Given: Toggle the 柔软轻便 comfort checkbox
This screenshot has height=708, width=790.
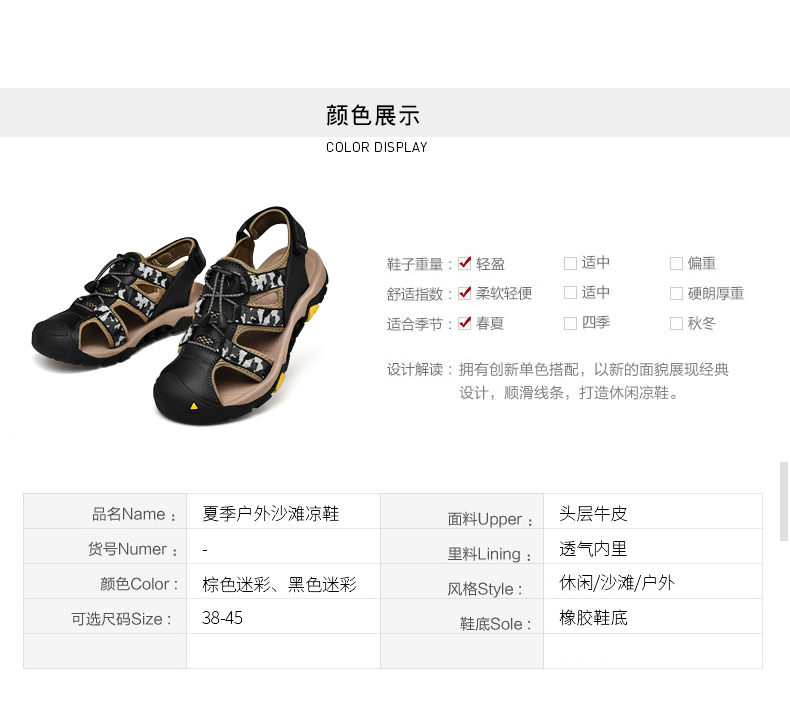Looking at the screenshot, I should tap(465, 293).
